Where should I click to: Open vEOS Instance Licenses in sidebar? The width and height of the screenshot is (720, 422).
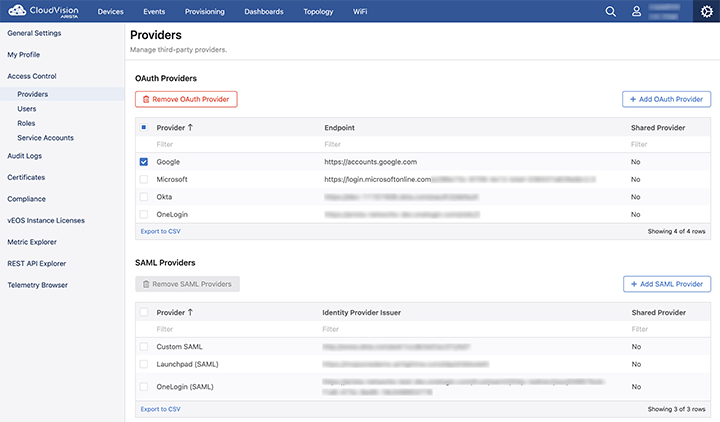(x=46, y=220)
